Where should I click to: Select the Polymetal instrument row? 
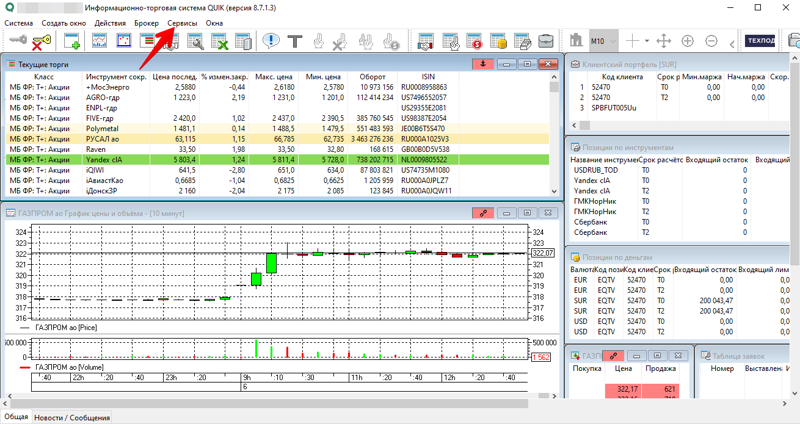pyautogui.click(x=277, y=129)
